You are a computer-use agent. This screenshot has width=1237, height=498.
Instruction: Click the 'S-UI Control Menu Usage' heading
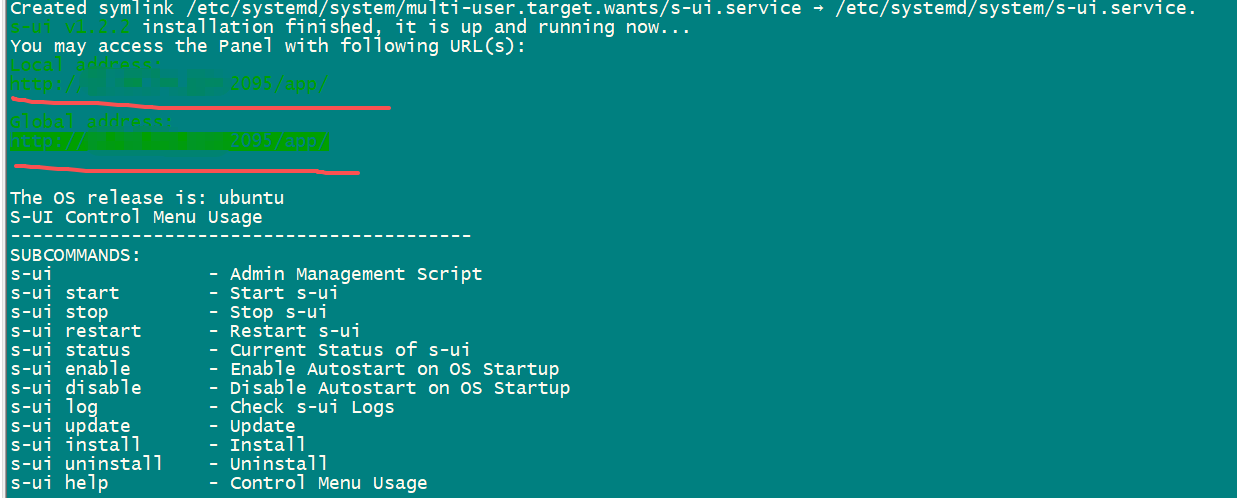(x=136, y=217)
